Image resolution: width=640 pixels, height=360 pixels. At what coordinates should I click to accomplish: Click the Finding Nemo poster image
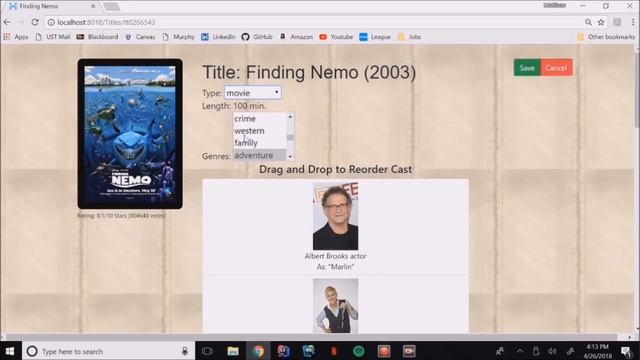click(130, 133)
